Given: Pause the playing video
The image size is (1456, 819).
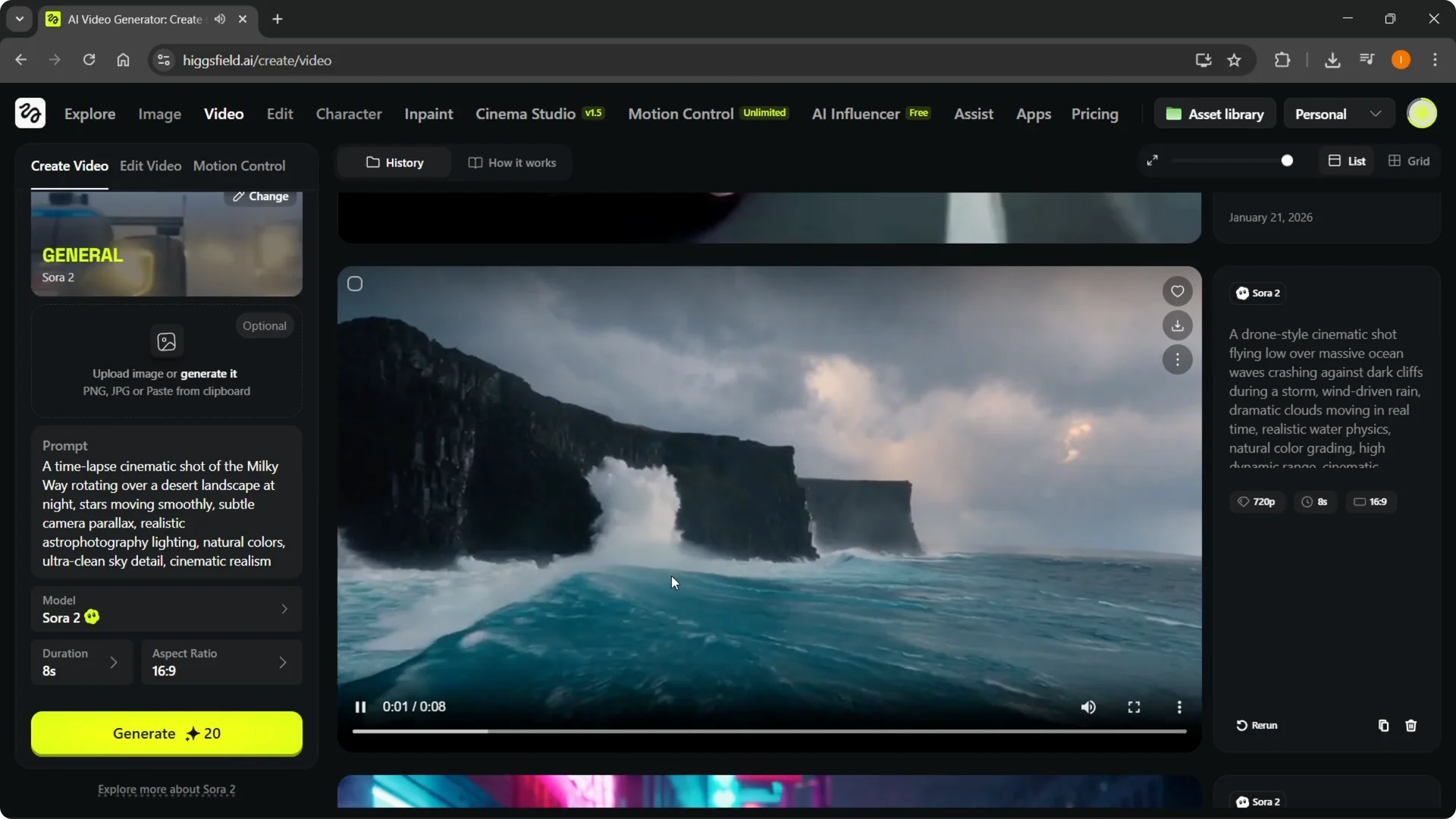Looking at the screenshot, I should pyautogui.click(x=361, y=707).
